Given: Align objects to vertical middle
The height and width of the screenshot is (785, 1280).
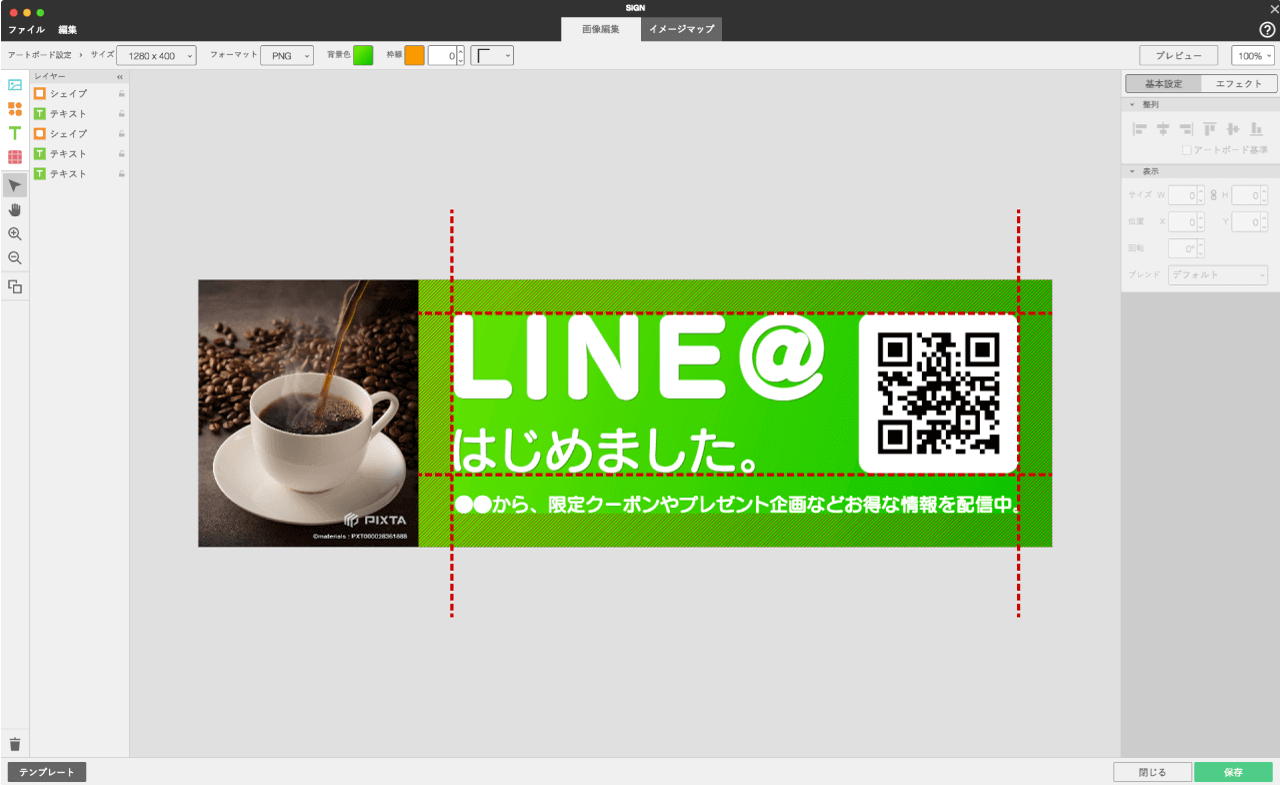Looking at the screenshot, I should coord(1233,129).
